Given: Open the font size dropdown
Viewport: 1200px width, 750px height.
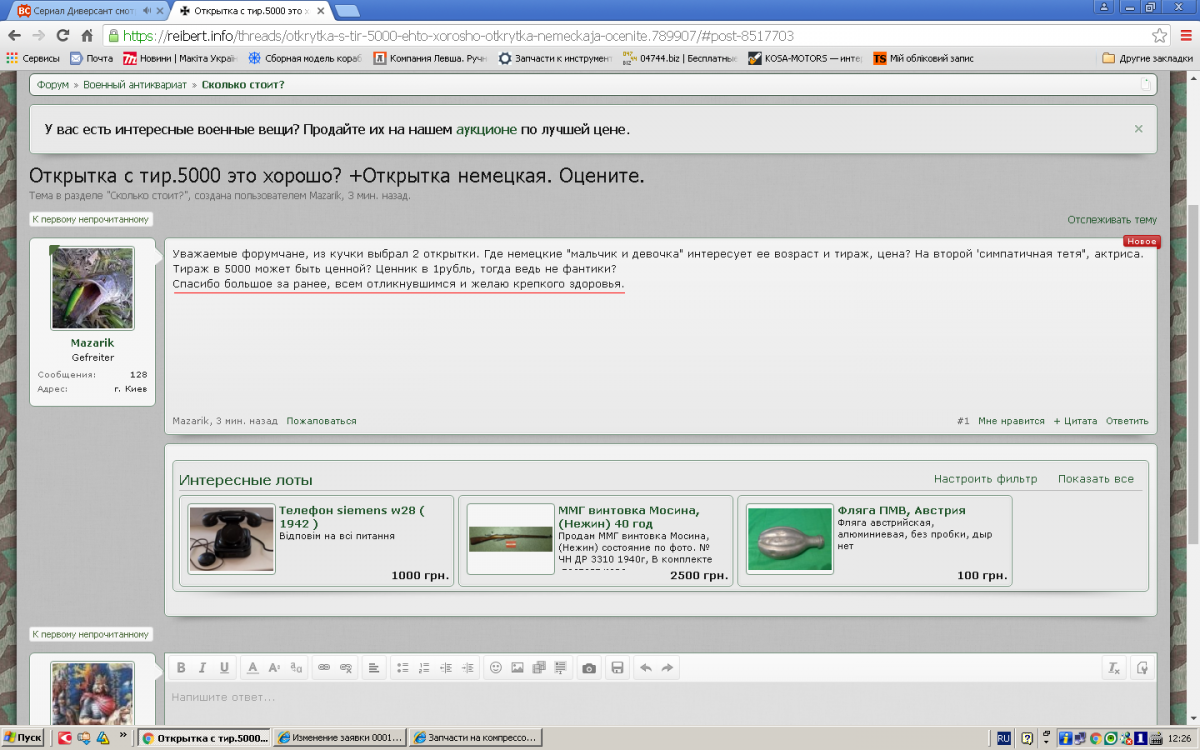Looking at the screenshot, I should (274, 668).
